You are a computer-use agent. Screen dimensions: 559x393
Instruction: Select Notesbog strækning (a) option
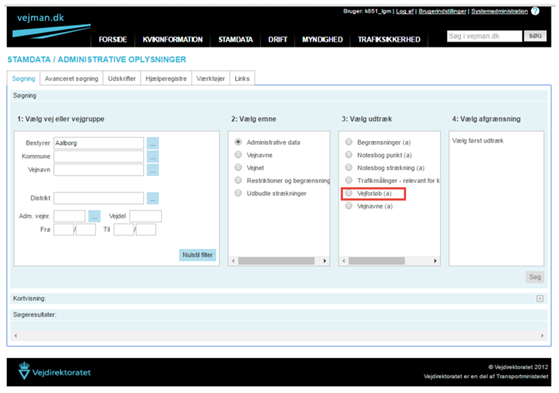(x=349, y=168)
